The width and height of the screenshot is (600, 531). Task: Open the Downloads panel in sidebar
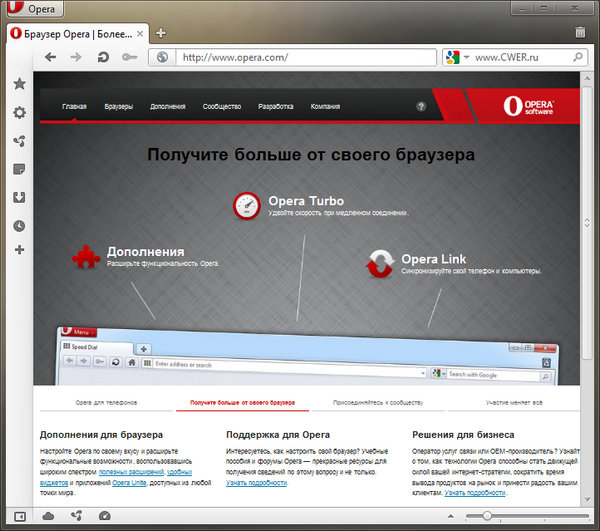tap(19, 197)
